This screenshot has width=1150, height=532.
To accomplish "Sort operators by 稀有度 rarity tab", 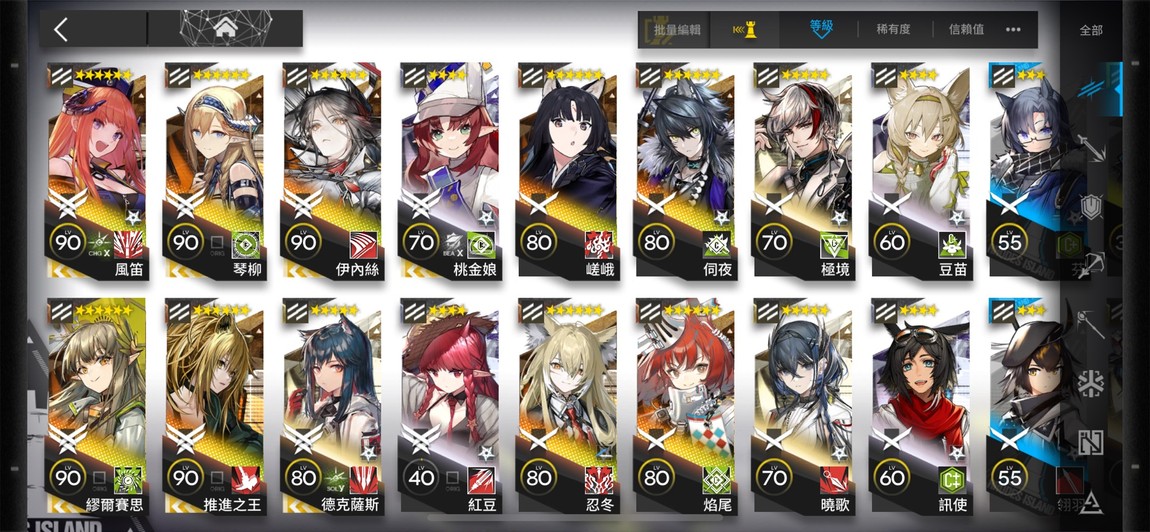I will (893, 30).
